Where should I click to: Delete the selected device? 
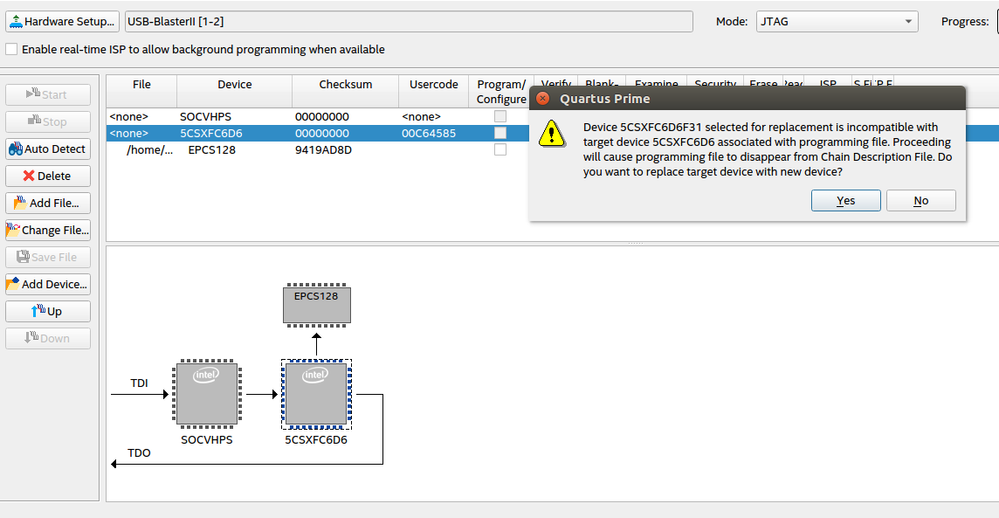coord(48,176)
